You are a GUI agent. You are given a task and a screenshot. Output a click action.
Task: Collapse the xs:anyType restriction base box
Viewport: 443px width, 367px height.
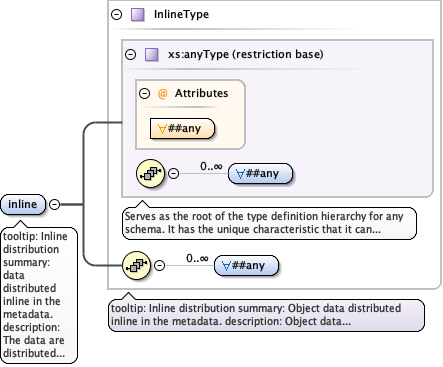[x=131, y=54]
